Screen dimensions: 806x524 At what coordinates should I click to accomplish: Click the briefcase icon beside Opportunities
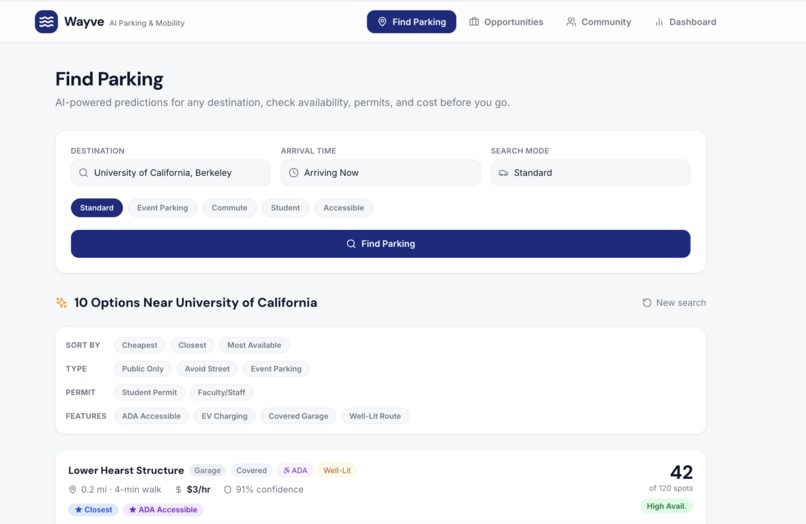click(474, 22)
